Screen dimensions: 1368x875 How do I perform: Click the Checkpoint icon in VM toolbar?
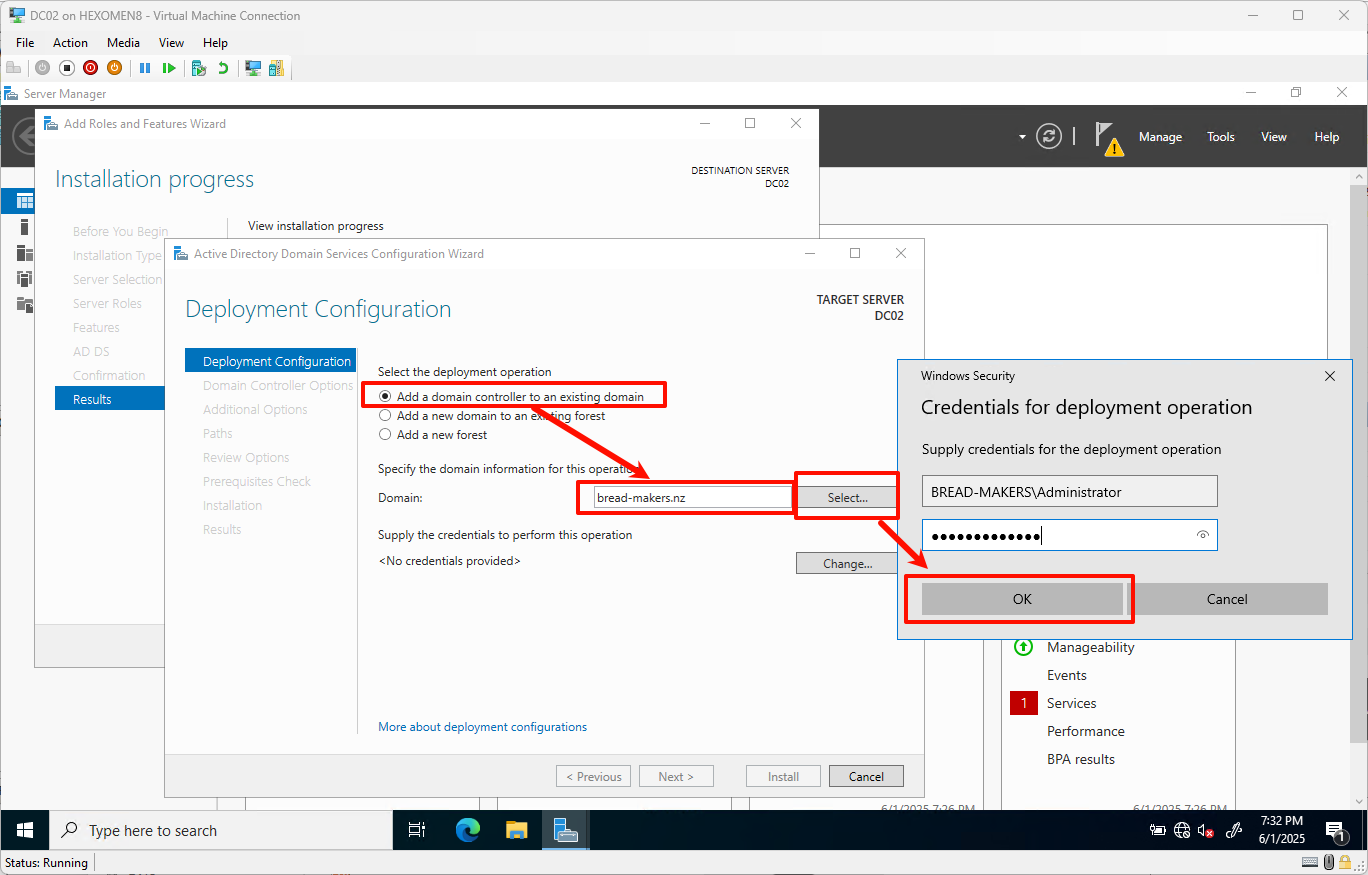[199, 68]
